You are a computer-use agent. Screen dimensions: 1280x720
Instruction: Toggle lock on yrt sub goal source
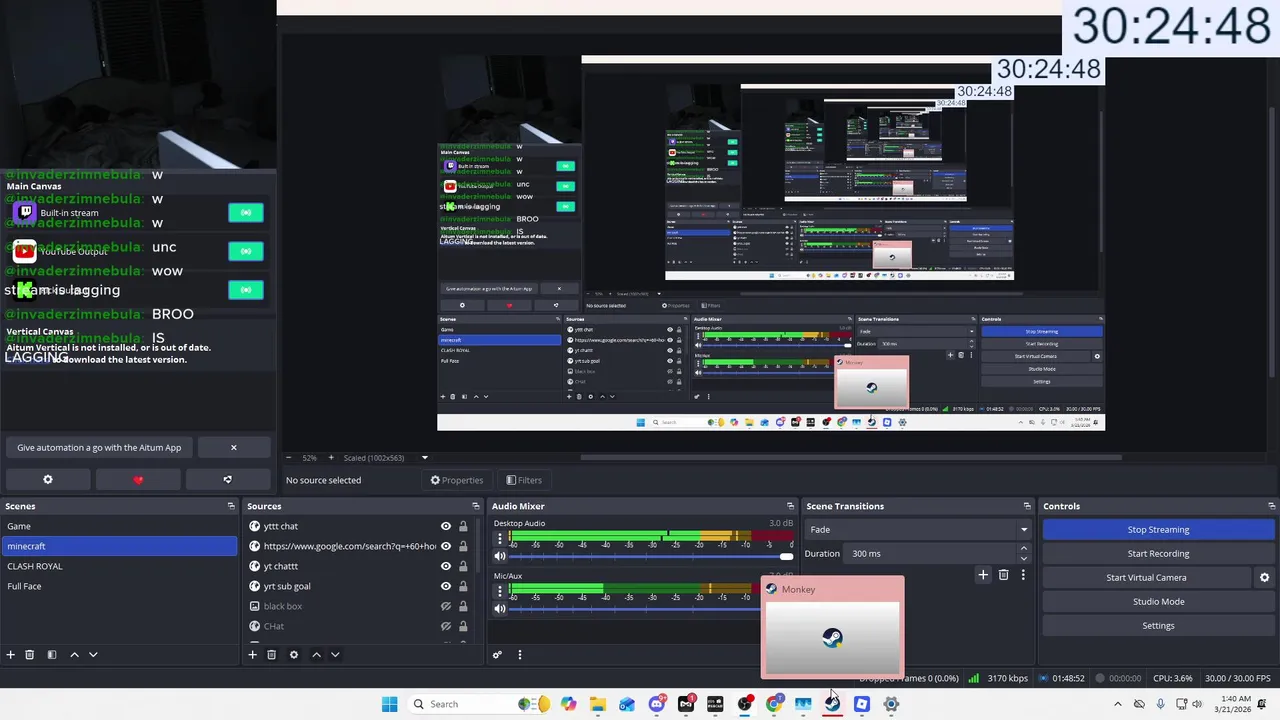[x=463, y=586]
